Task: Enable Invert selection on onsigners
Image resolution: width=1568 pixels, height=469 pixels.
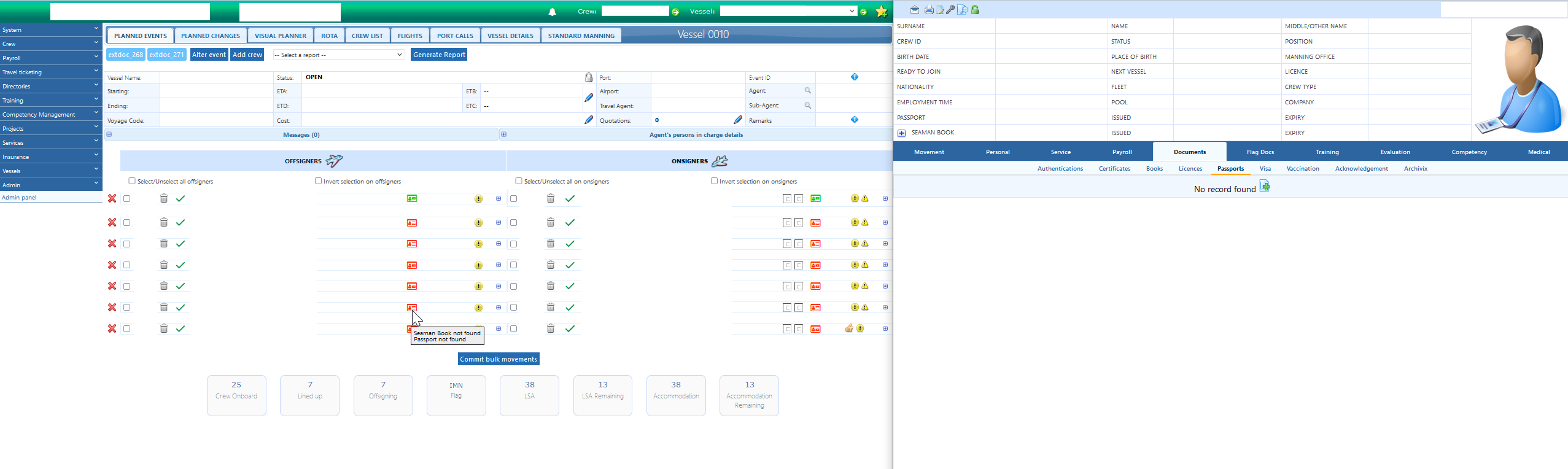Action: tap(714, 181)
